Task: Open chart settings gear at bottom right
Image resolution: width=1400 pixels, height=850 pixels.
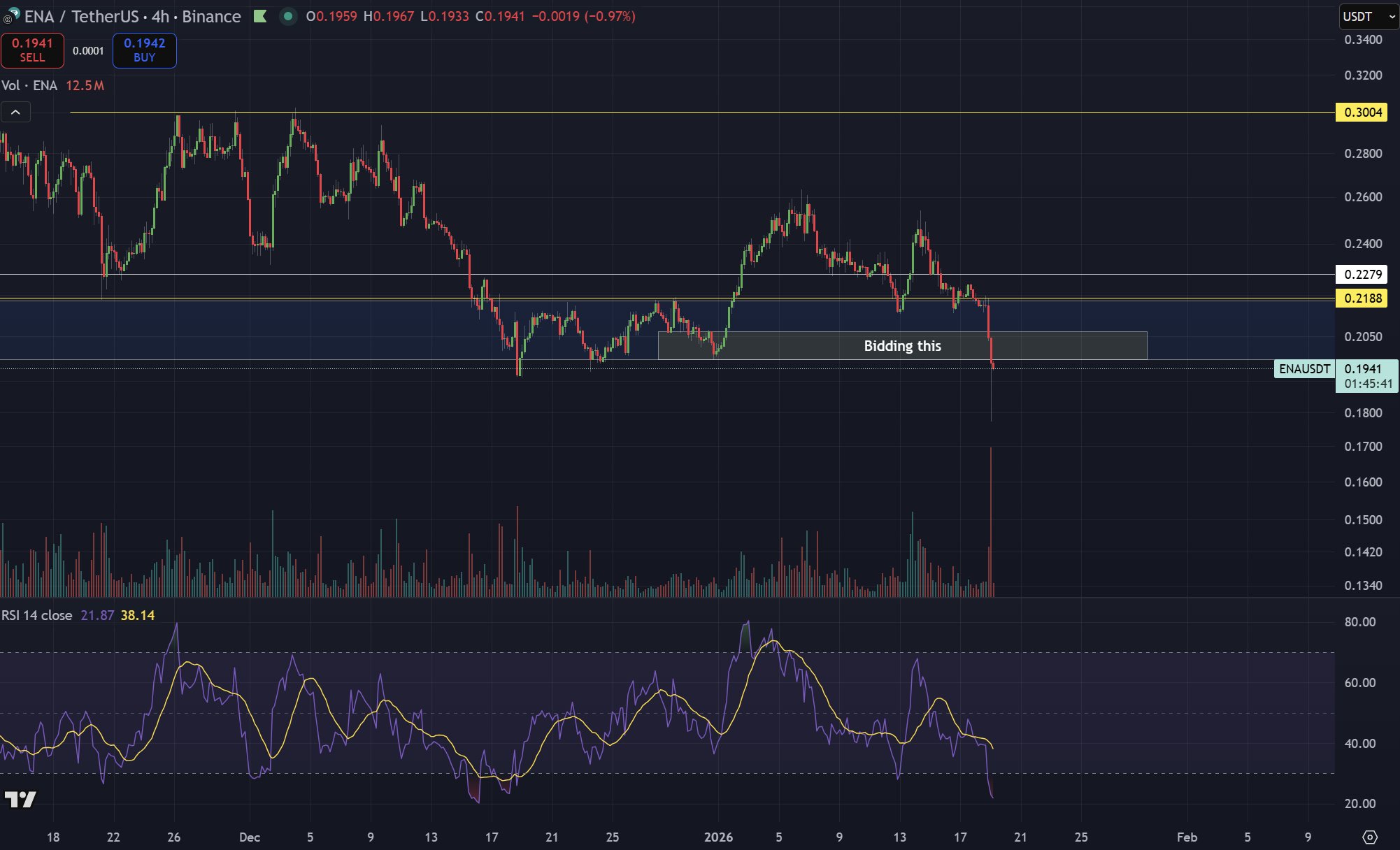Action: point(1369,837)
